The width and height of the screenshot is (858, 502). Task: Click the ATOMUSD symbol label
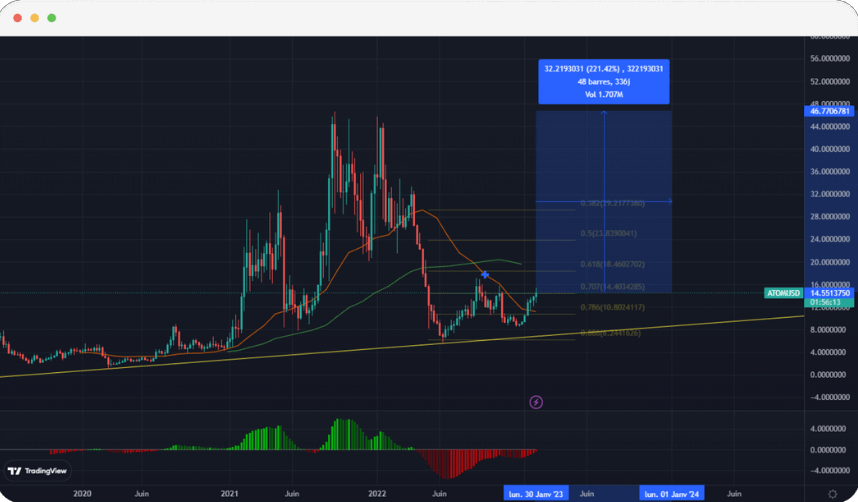point(782,292)
